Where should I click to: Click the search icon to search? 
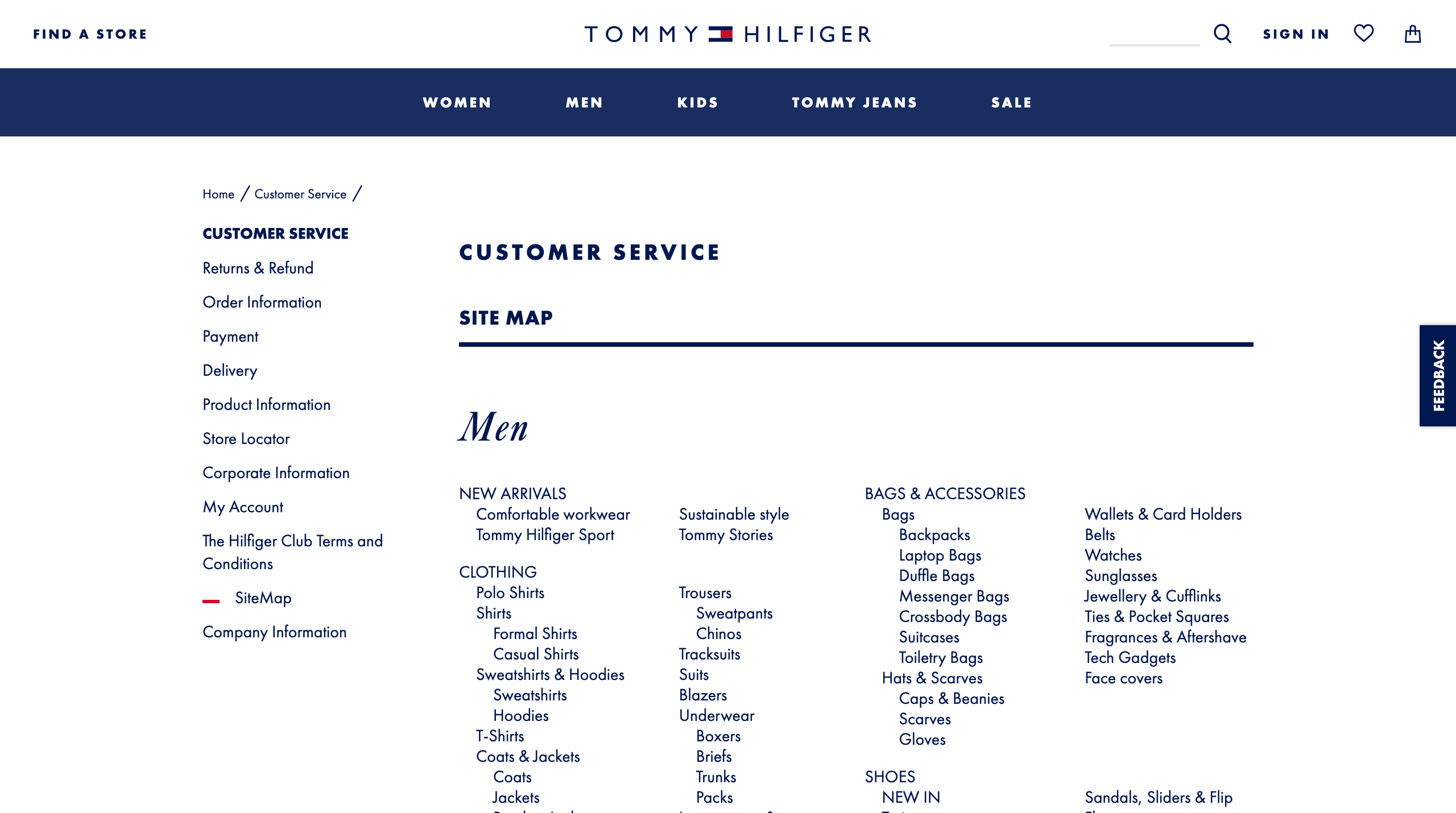point(1224,33)
